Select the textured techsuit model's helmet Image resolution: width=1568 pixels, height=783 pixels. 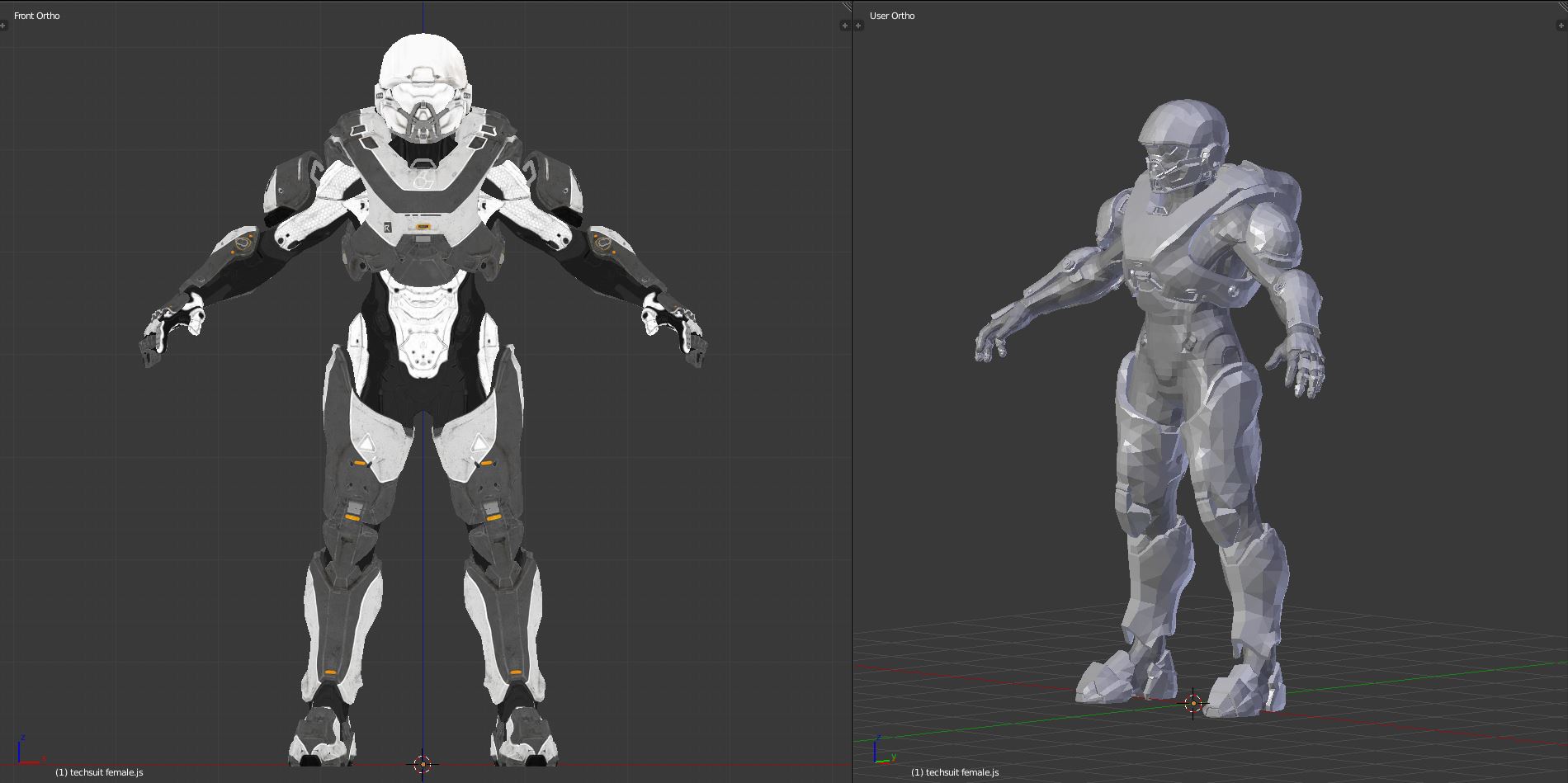point(423,87)
